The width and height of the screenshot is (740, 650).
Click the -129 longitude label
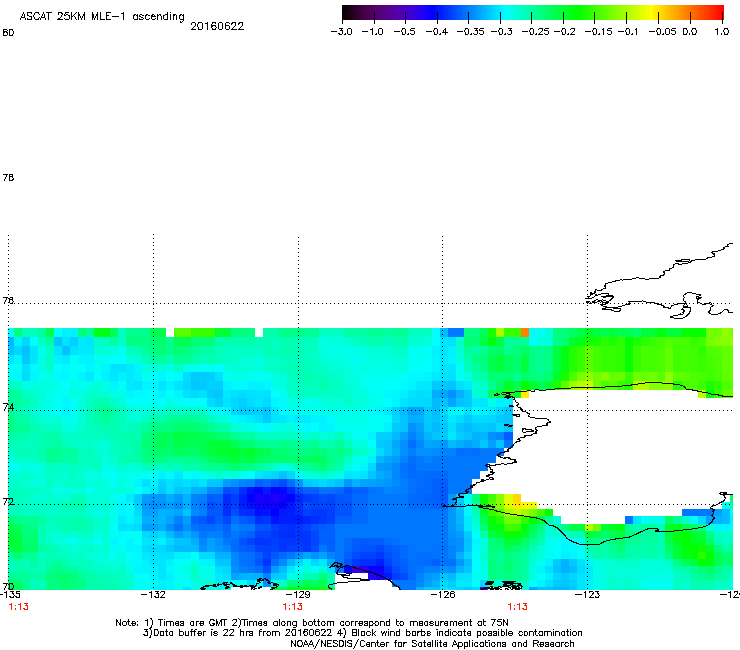pos(298,595)
